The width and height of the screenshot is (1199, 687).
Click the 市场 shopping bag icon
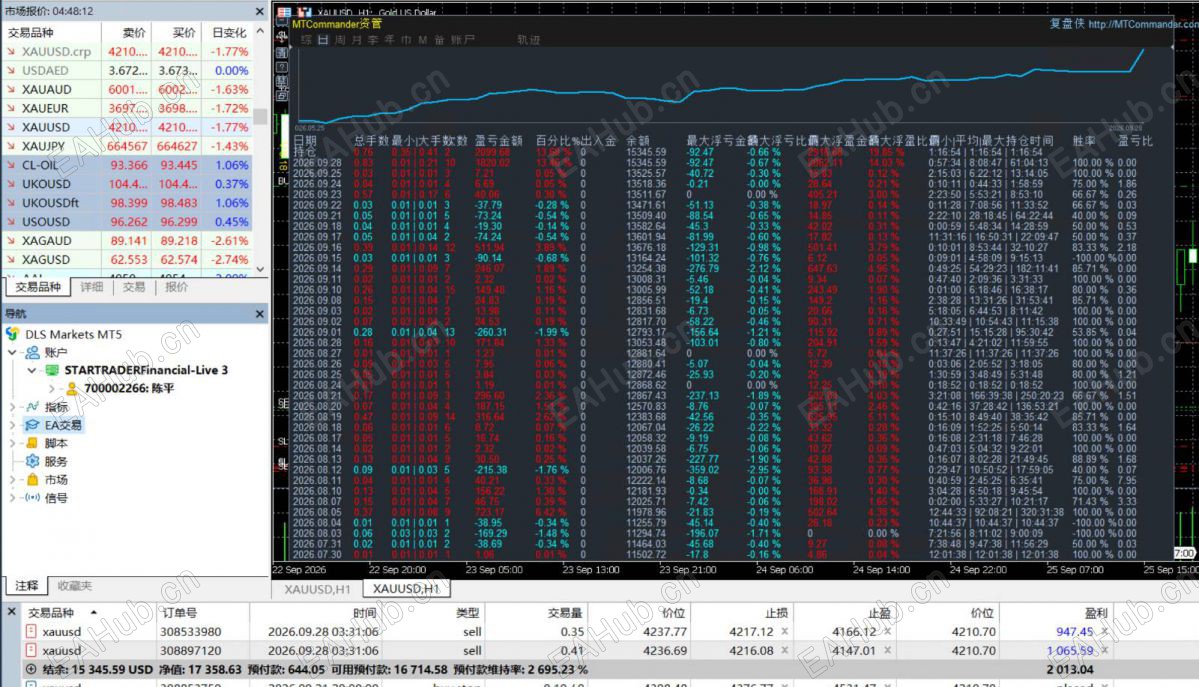coord(32,480)
